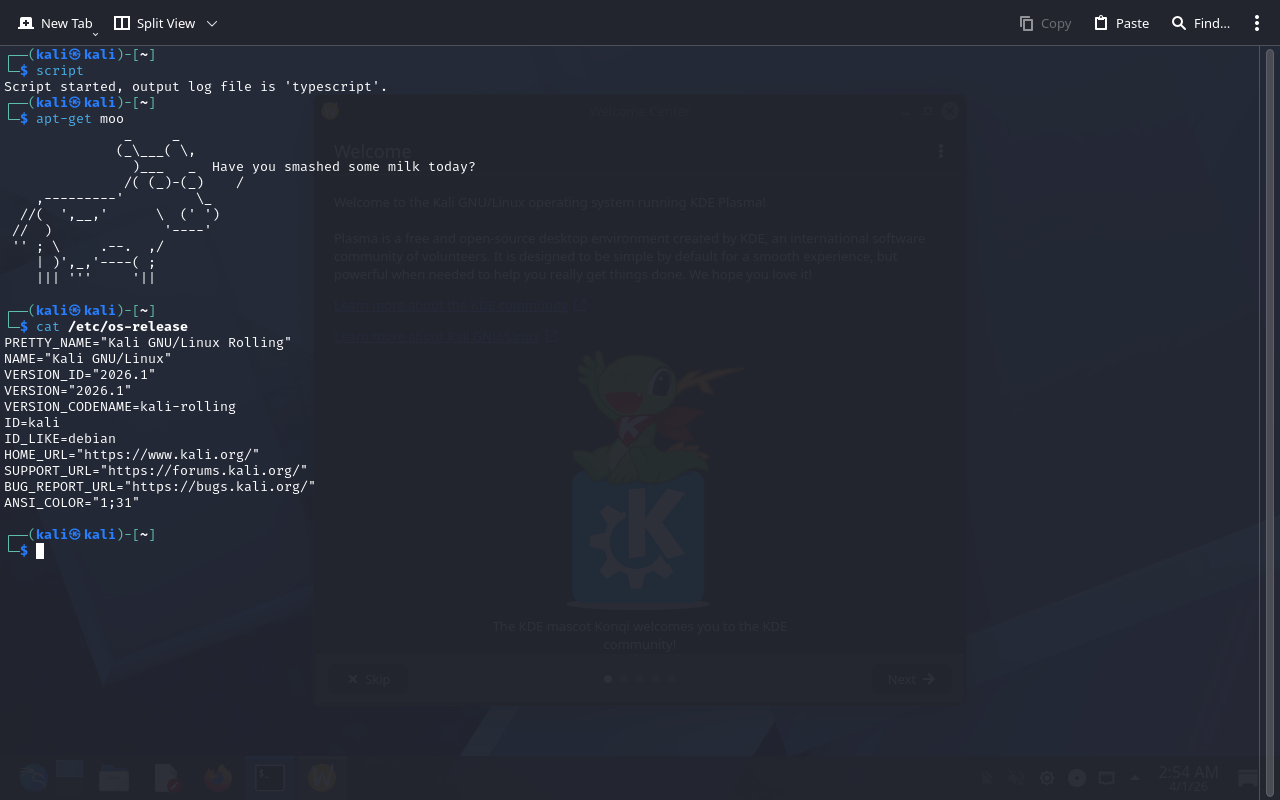Click the ANSI_COLOR="1;31" output line

pyautogui.click(x=72, y=503)
